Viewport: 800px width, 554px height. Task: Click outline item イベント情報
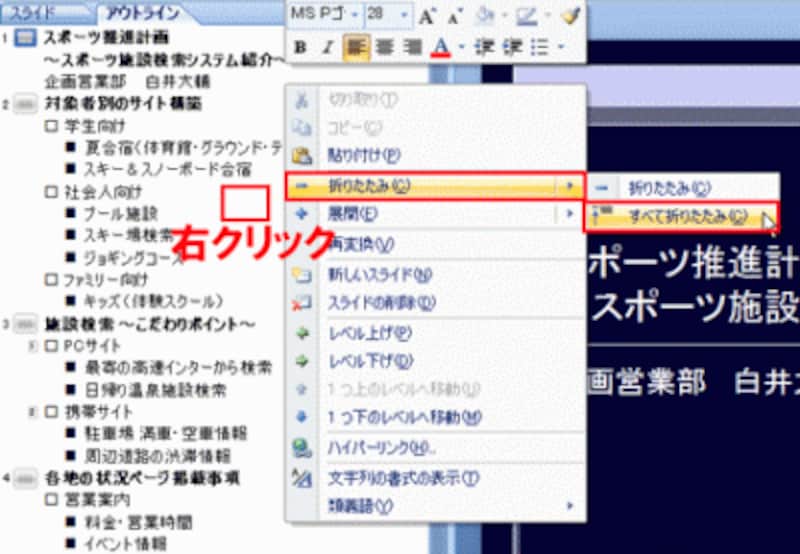click(125, 544)
